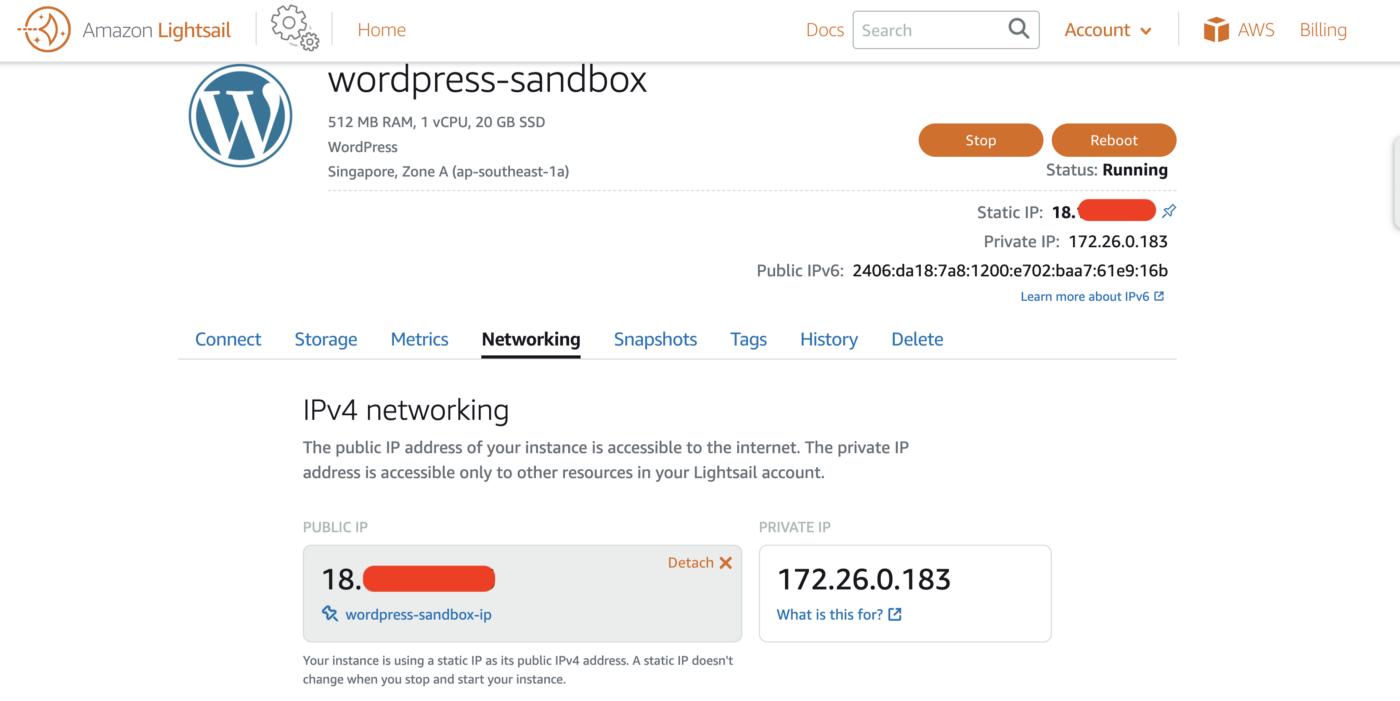Open the account settings gear icon
The image size is (1400, 701).
(x=293, y=29)
